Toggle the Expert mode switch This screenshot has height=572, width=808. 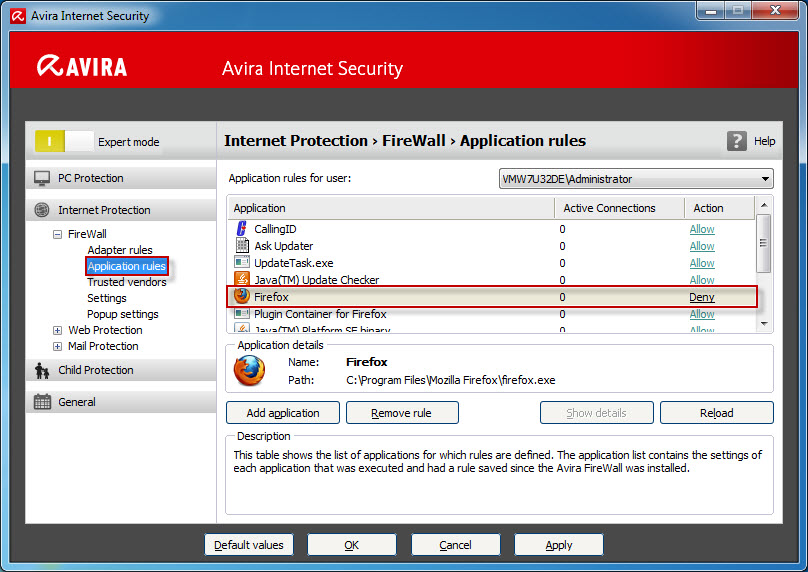click(x=64, y=141)
